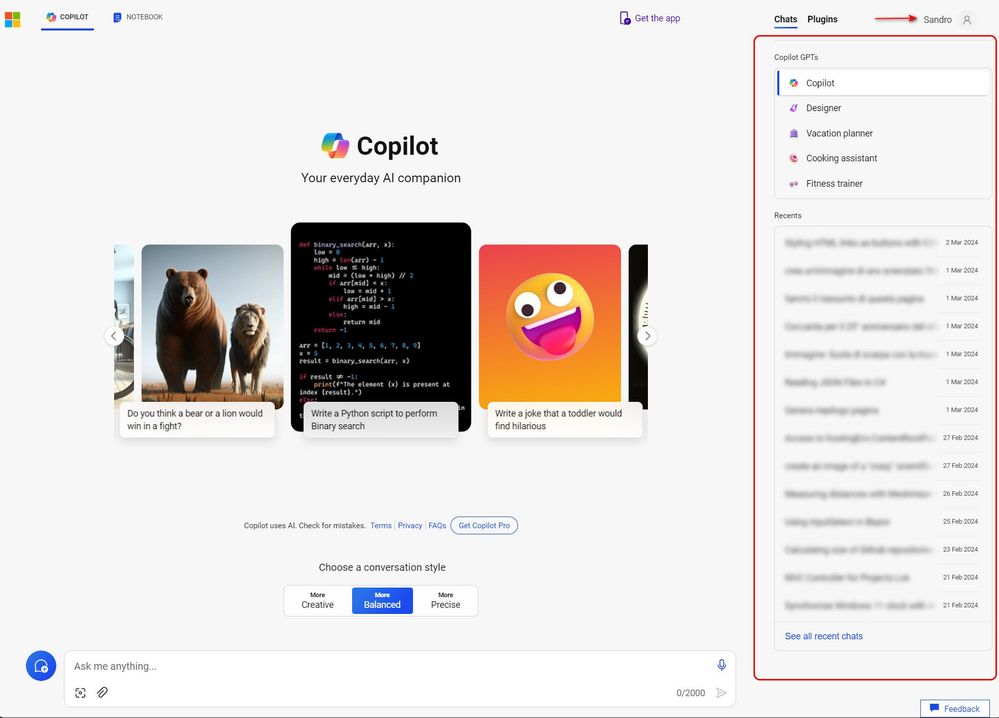The height and width of the screenshot is (718, 999).
Task: Click the paperclip attach icon
Action: [102, 692]
